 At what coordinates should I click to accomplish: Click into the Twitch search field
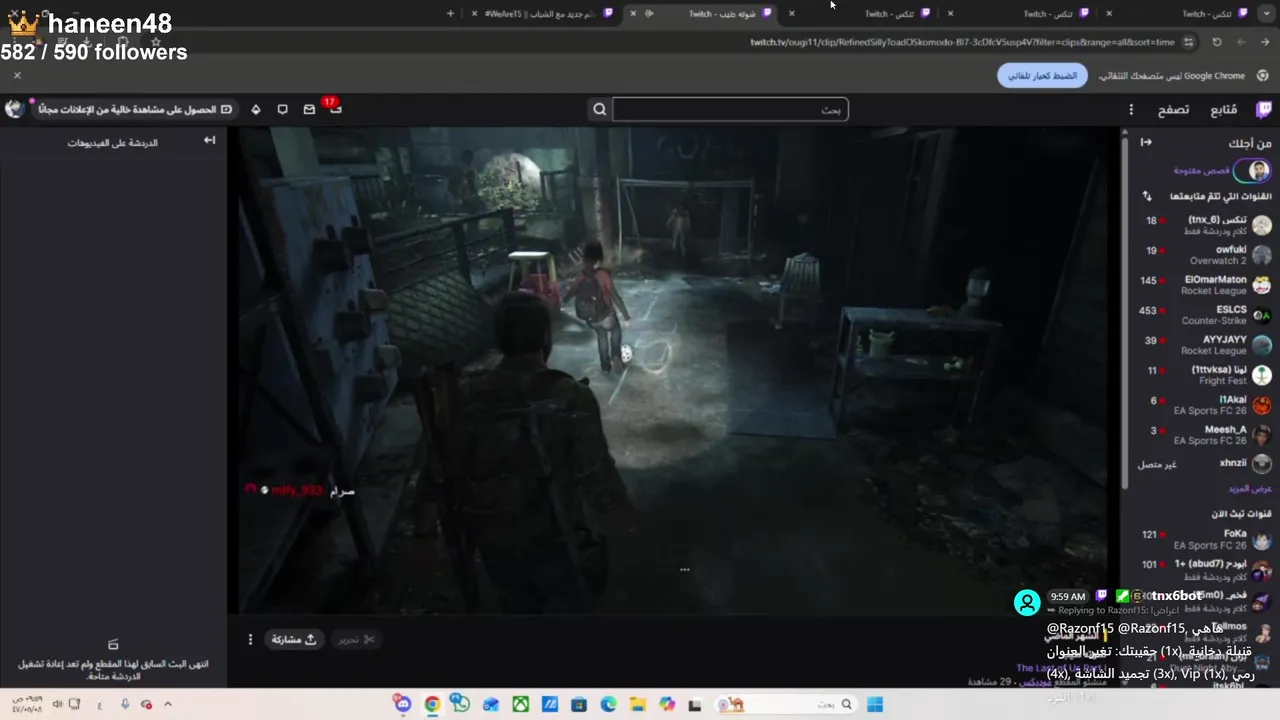[730, 109]
